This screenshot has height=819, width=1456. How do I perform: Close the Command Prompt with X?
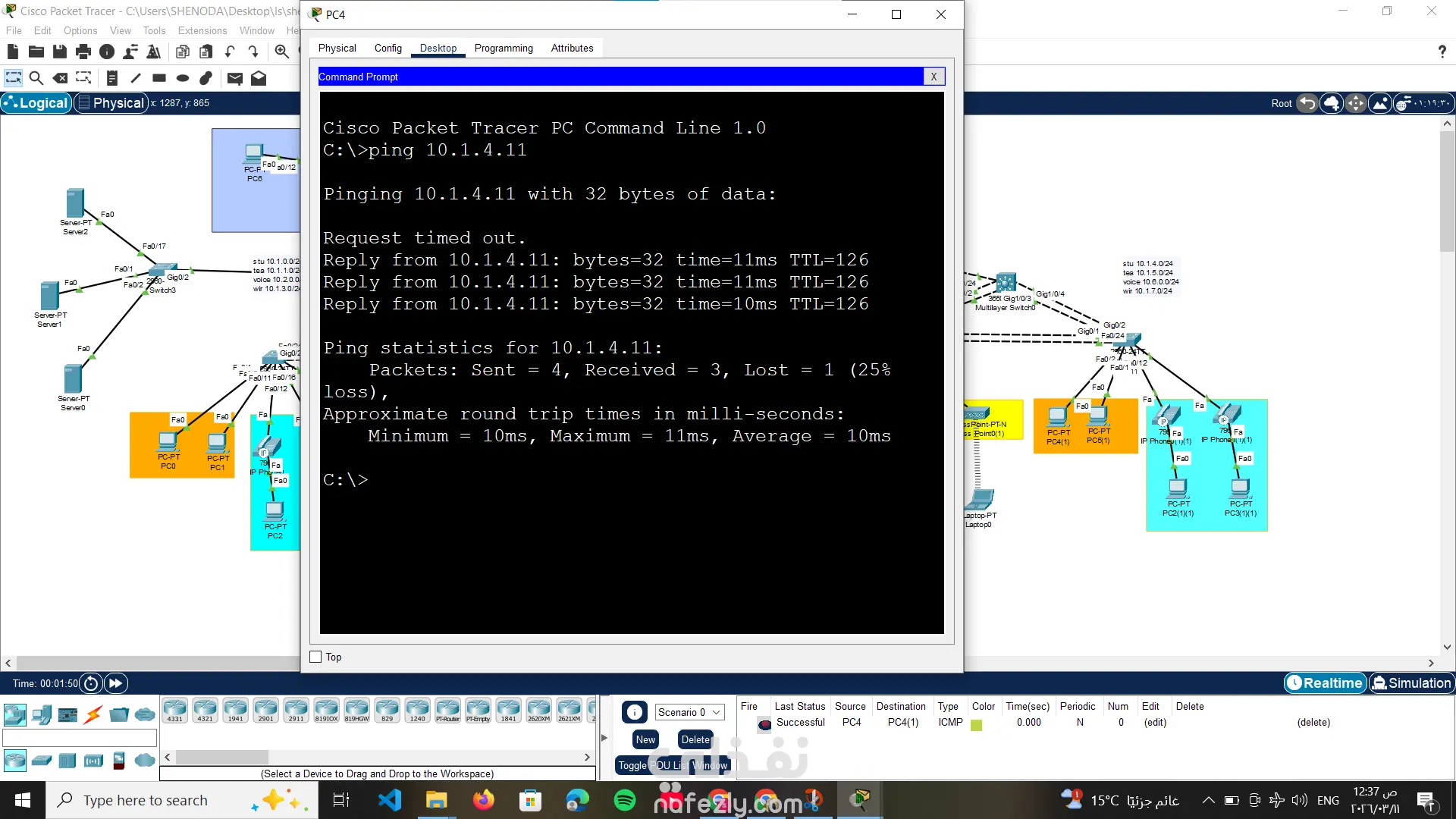(x=934, y=77)
